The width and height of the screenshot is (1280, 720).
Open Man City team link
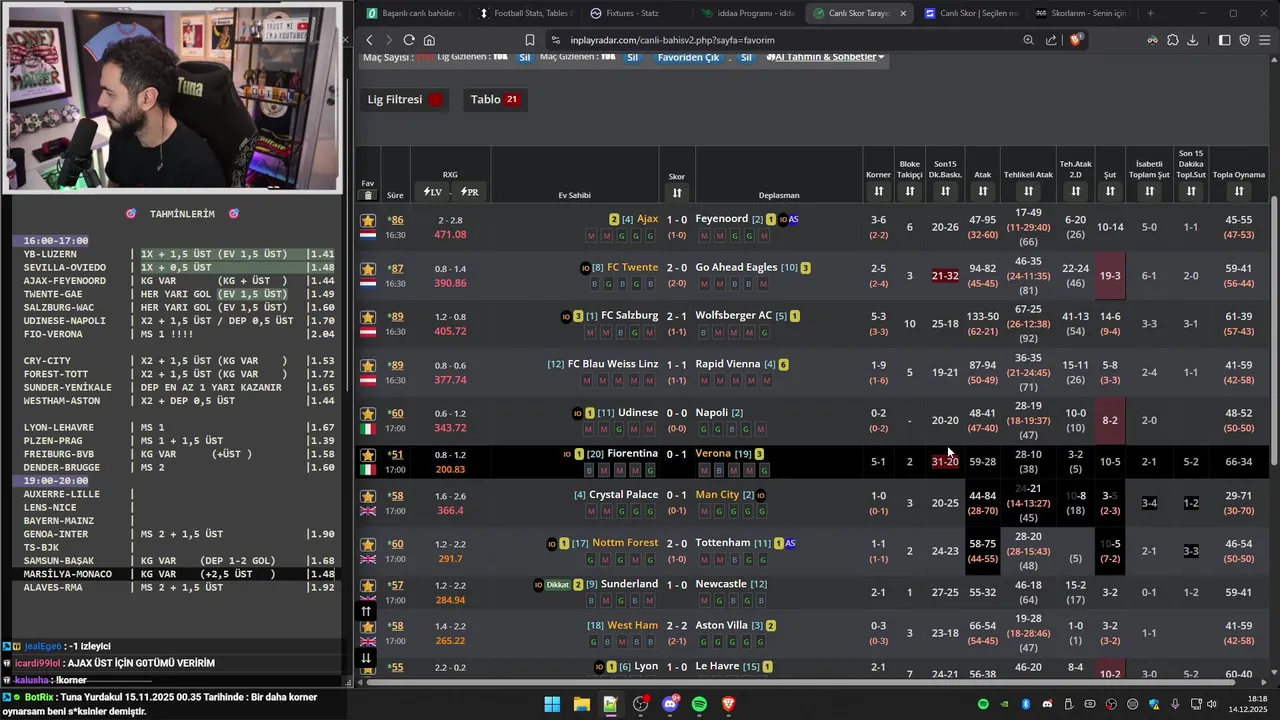click(717, 495)
